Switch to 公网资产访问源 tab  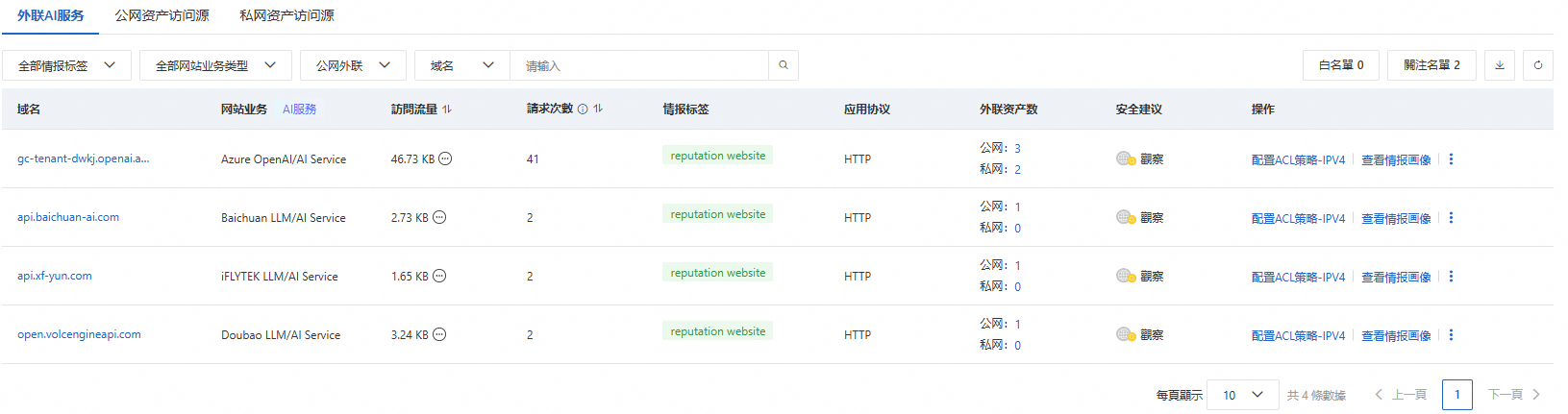click(162, 15)
